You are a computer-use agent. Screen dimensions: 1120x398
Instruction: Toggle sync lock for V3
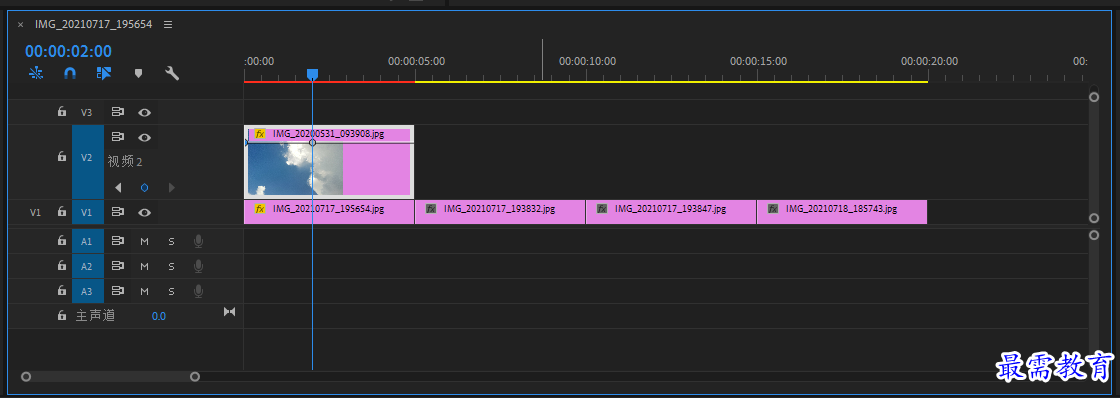click(x=118, y=112)
